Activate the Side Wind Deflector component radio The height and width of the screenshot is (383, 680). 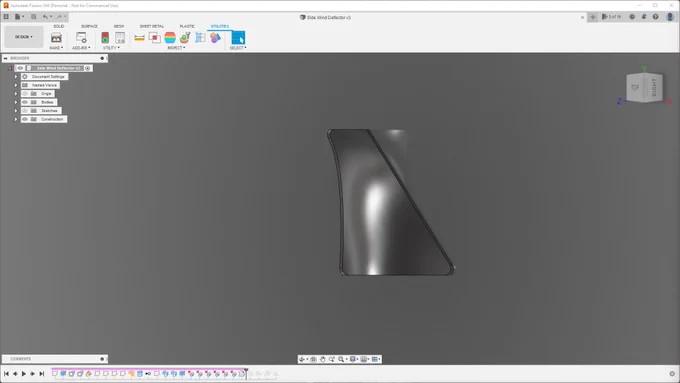(88, 68)
